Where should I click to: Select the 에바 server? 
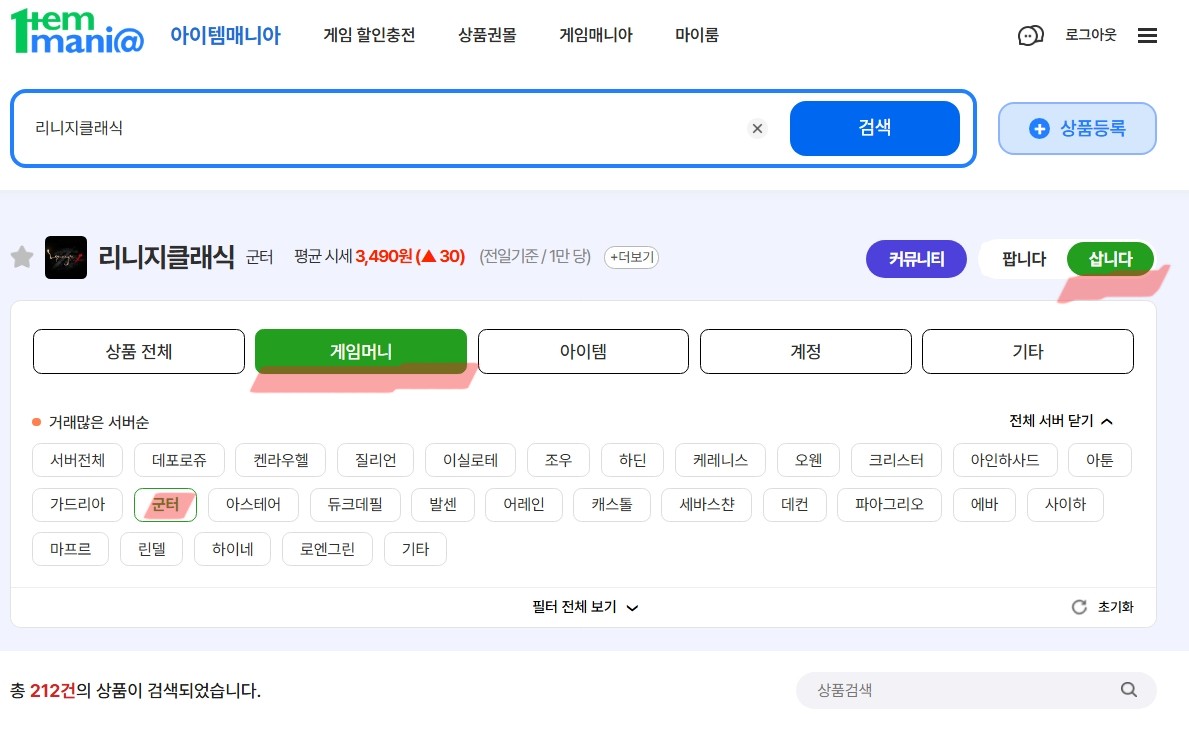984,504
